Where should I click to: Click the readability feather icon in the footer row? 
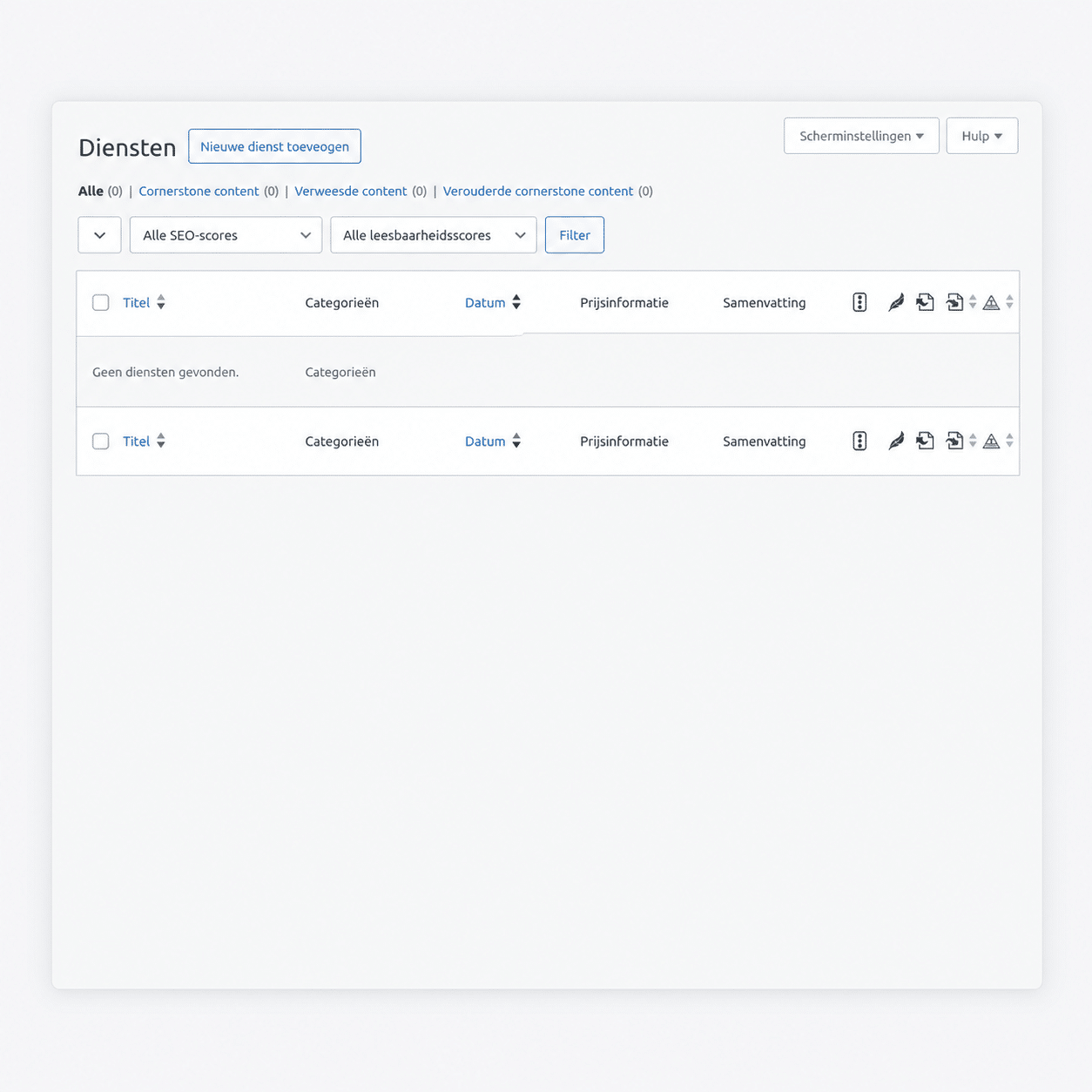895,441
